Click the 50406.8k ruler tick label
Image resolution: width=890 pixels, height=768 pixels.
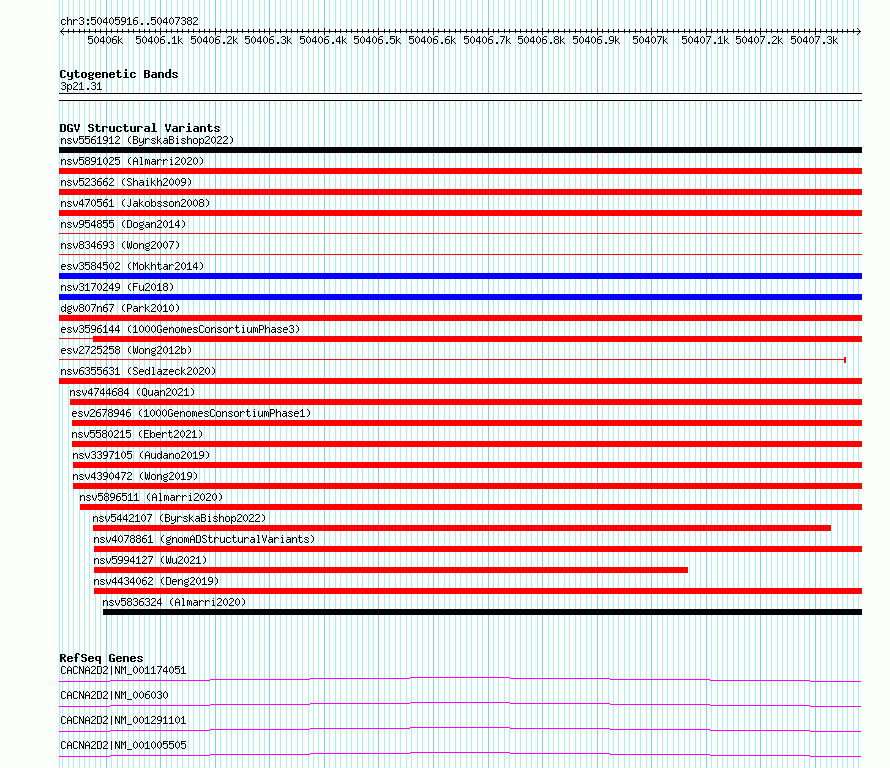click(541, 40)
